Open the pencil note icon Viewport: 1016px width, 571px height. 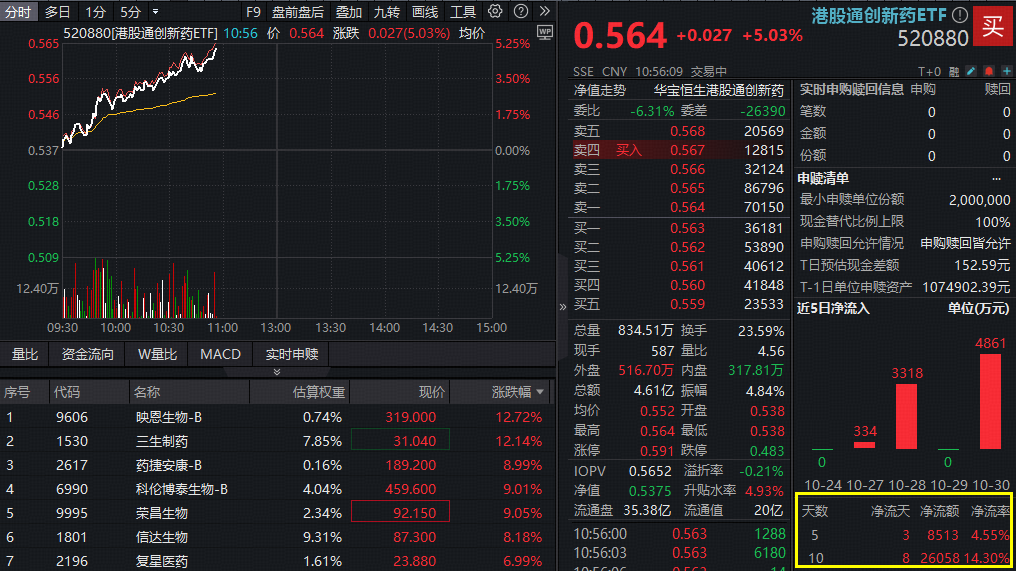(970, 72)
